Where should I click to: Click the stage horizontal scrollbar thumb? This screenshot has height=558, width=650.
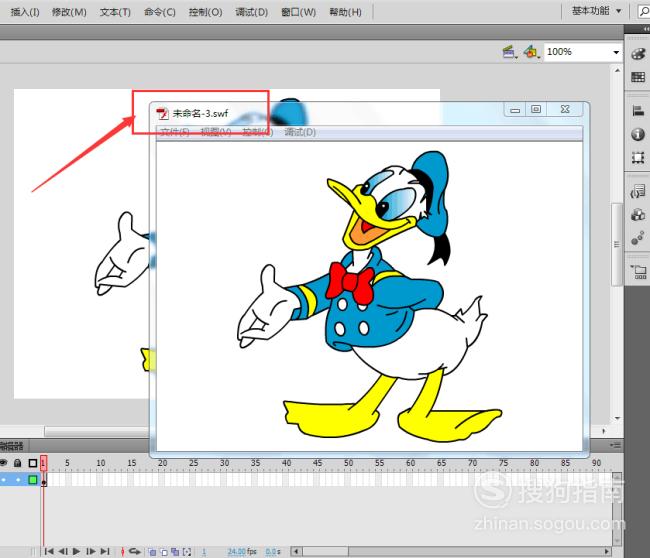click(97, 432)
